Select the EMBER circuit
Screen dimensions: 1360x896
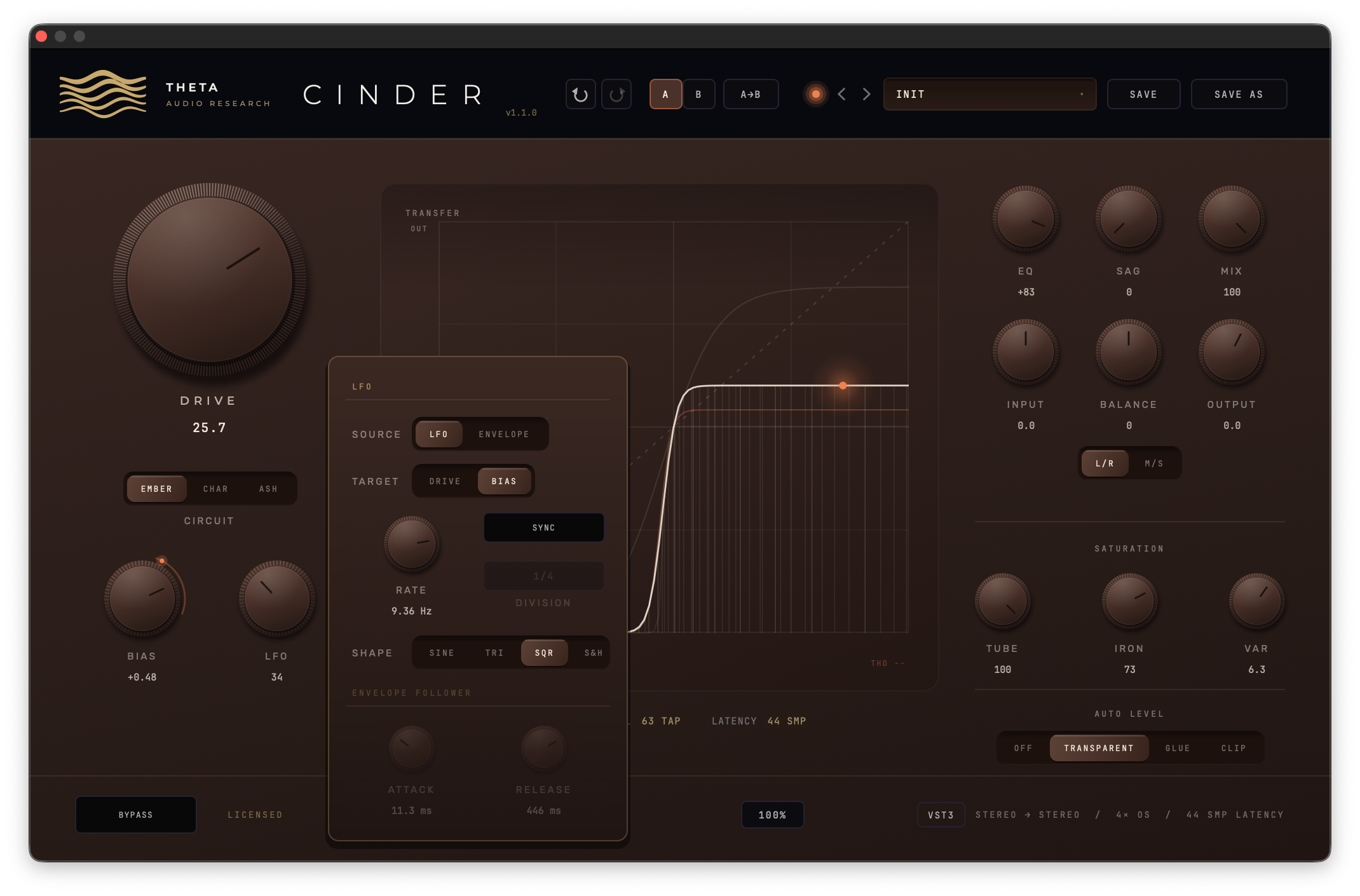(x=156, y=489)
